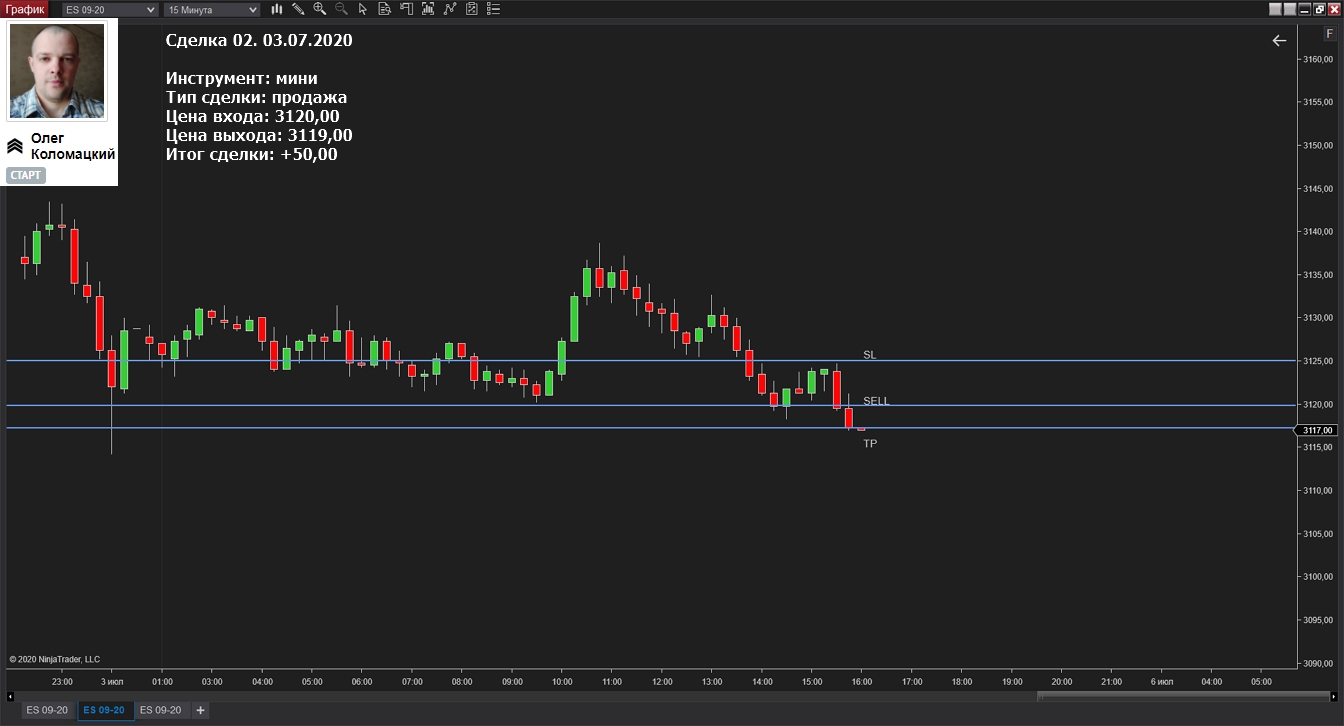Click the white left arrow on chart
The height and width of the screenshot is (726, 1344).
coord(1279,41)
